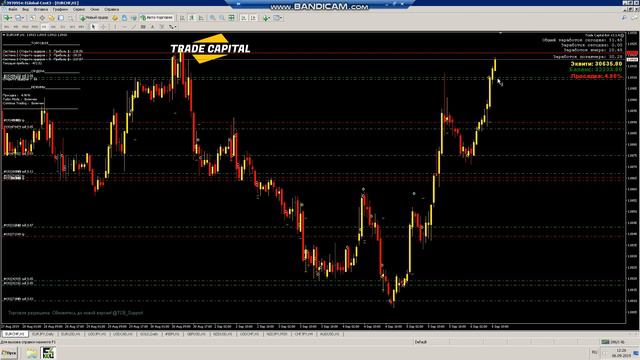640x360 pixels.
Task: Toggle chart auto scroll
Action: (x=243, y=18)
